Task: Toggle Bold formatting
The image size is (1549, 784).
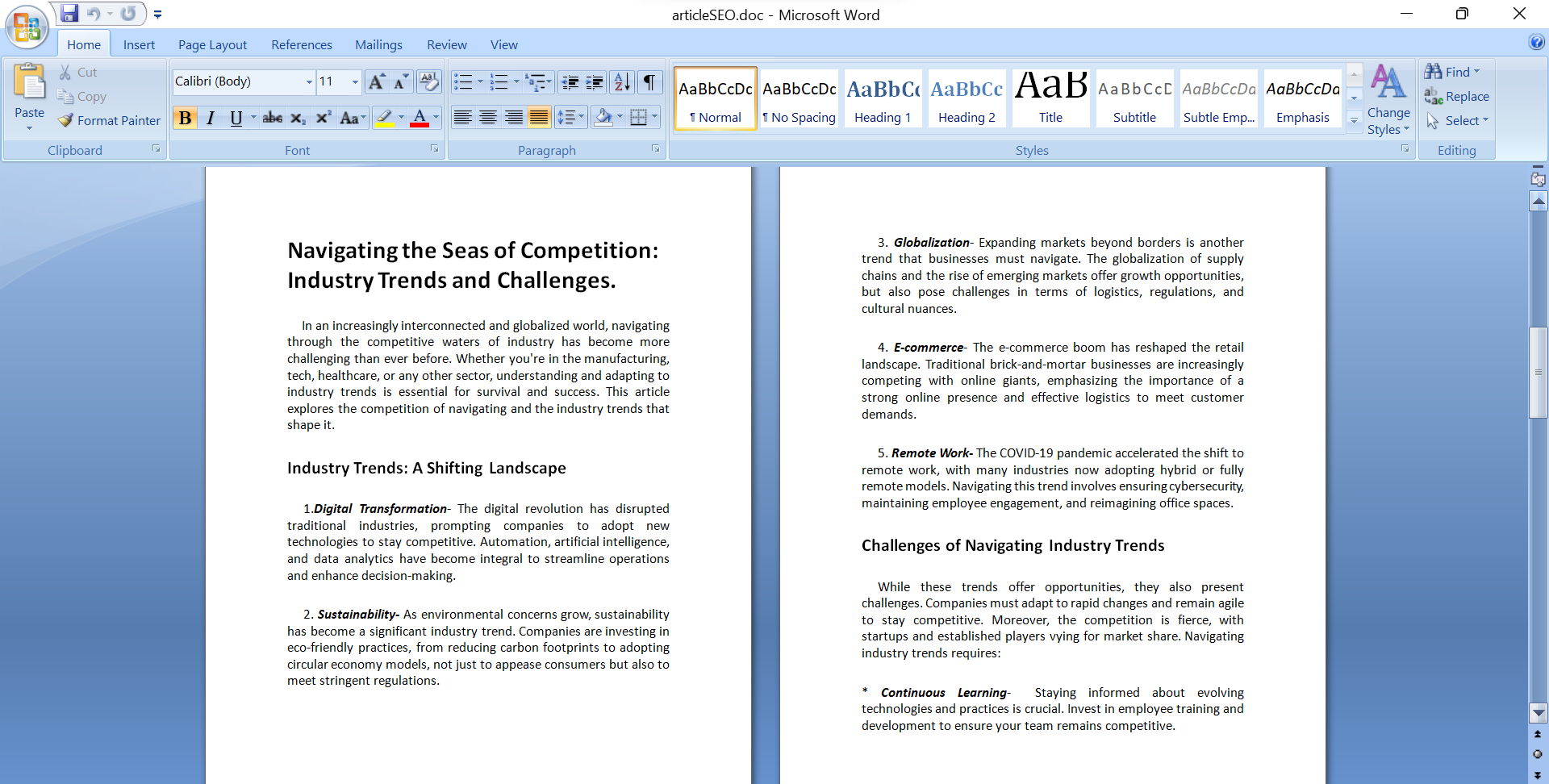Action: pyautogui.click(x=185, y=118)
